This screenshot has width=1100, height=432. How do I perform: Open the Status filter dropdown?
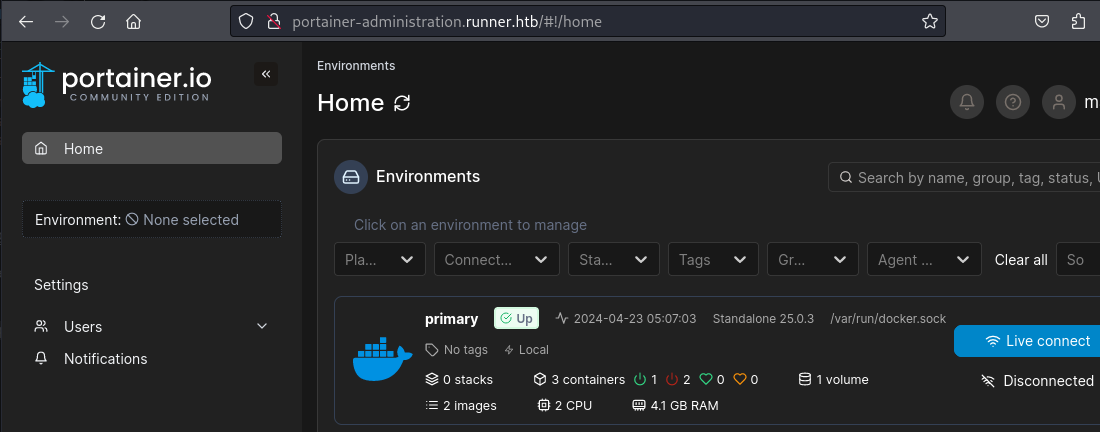click(x=613, y=259)
